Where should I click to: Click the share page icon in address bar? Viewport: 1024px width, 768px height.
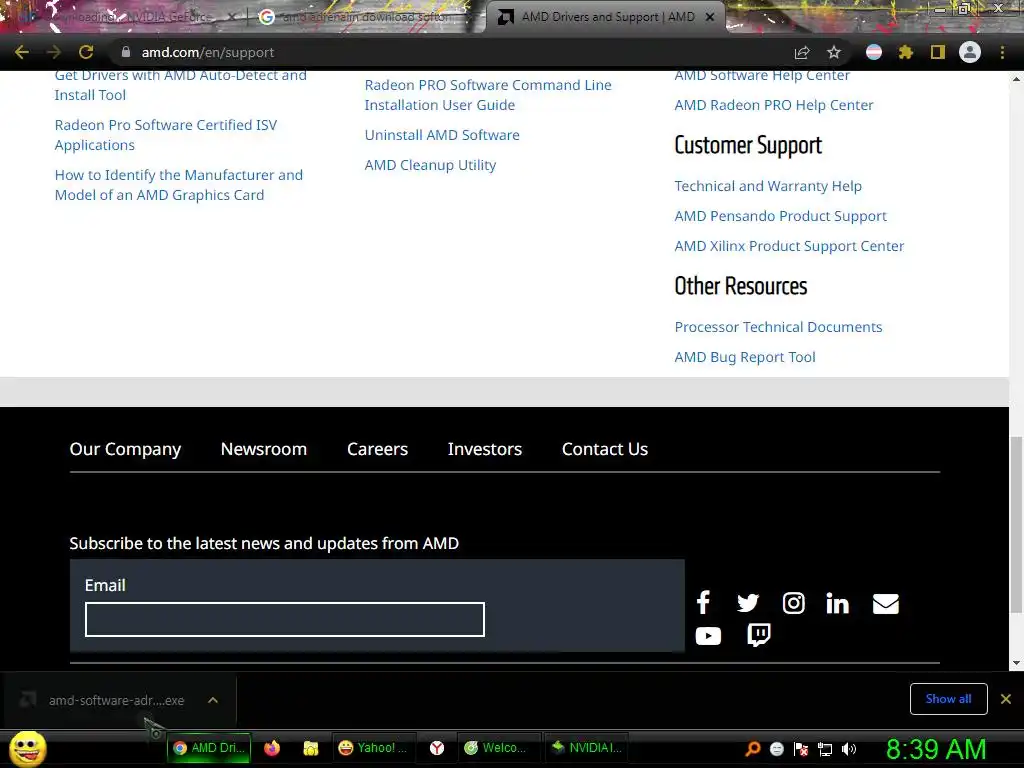(x=802, y=52)
